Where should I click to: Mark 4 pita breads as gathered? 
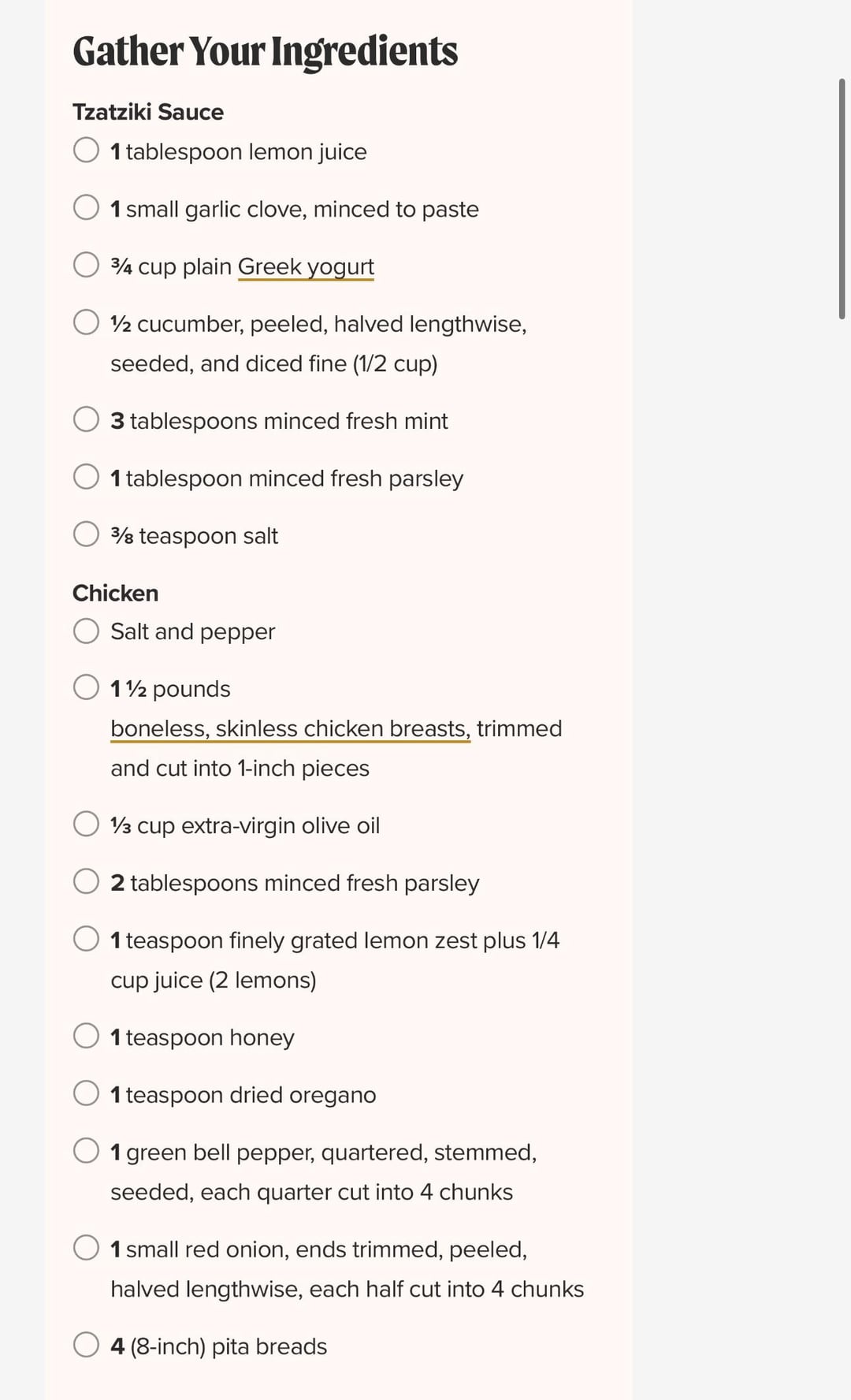pos(86,1345)
